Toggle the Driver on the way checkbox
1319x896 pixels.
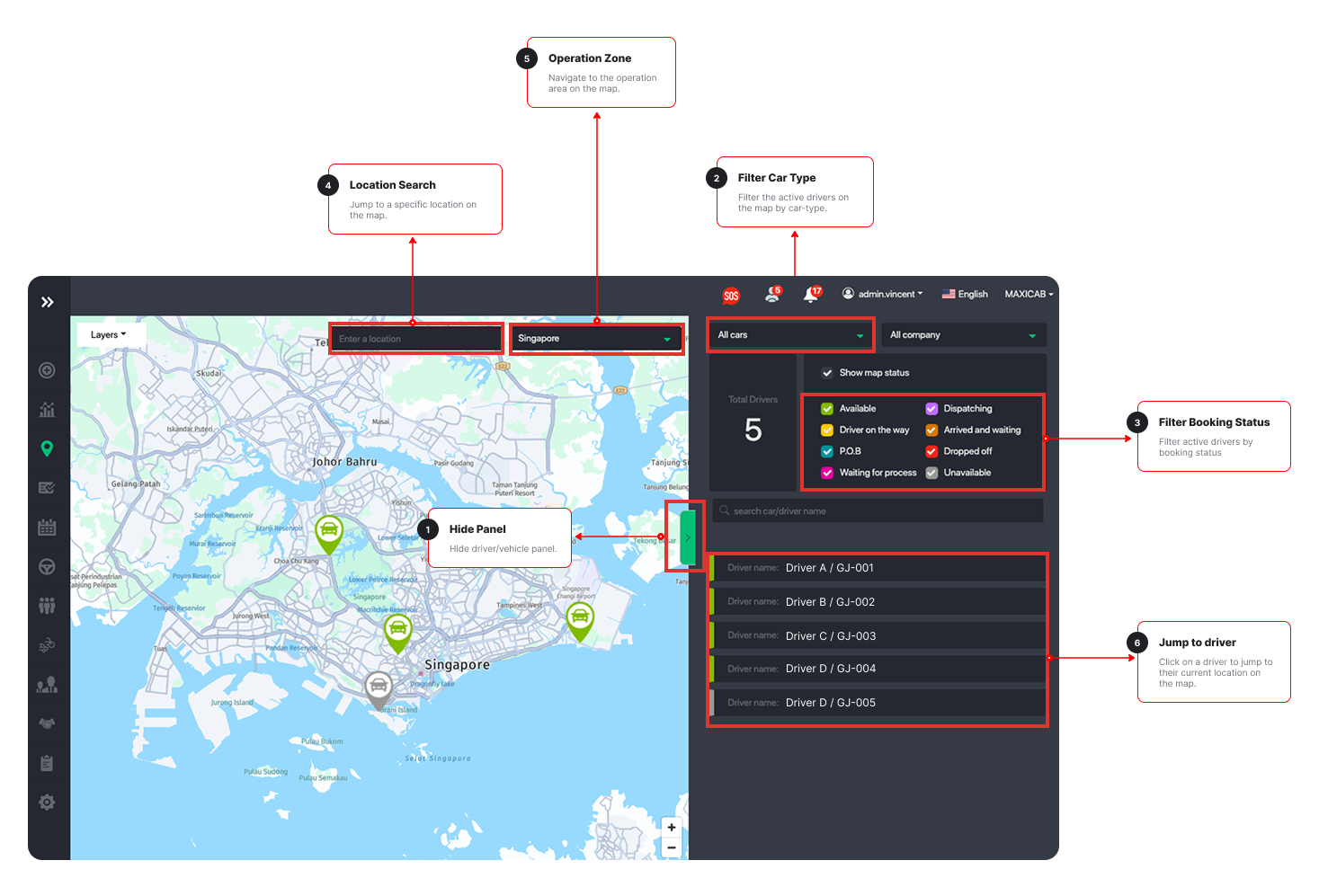827,430
